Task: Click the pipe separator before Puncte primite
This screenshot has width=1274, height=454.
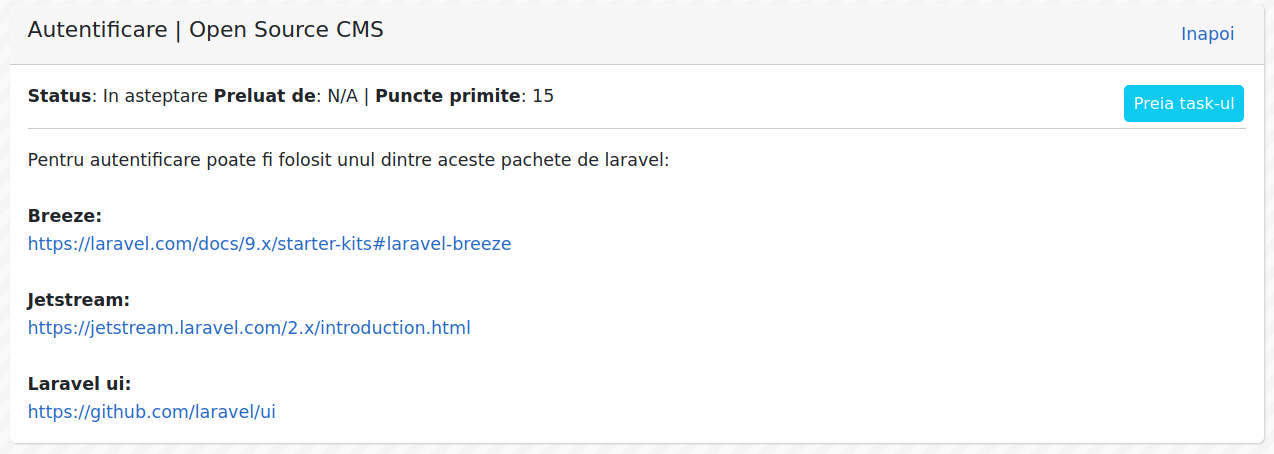Action: click(x=367, y=96)
